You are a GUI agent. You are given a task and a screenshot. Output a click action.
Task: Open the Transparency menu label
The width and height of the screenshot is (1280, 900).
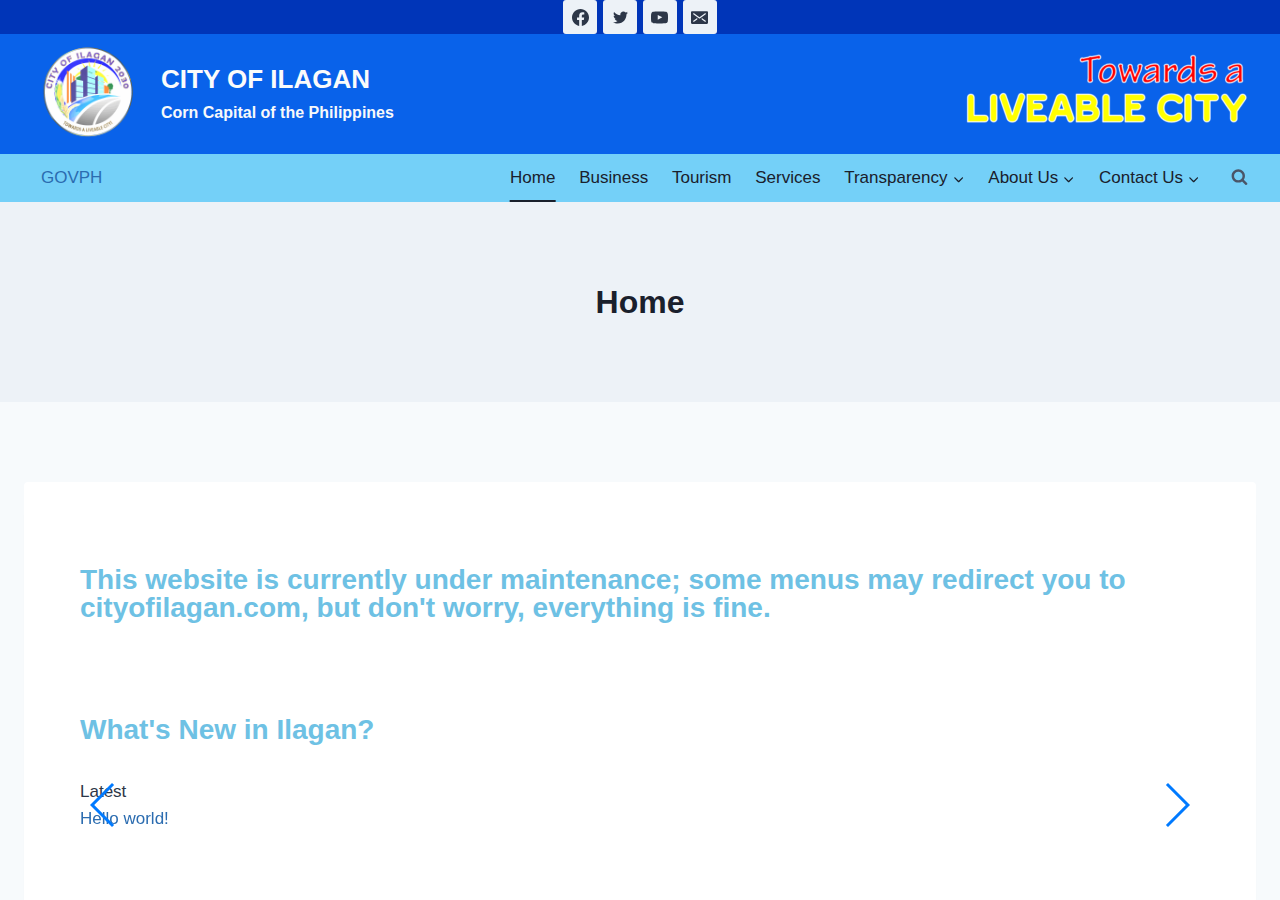[x=896, y=177]
